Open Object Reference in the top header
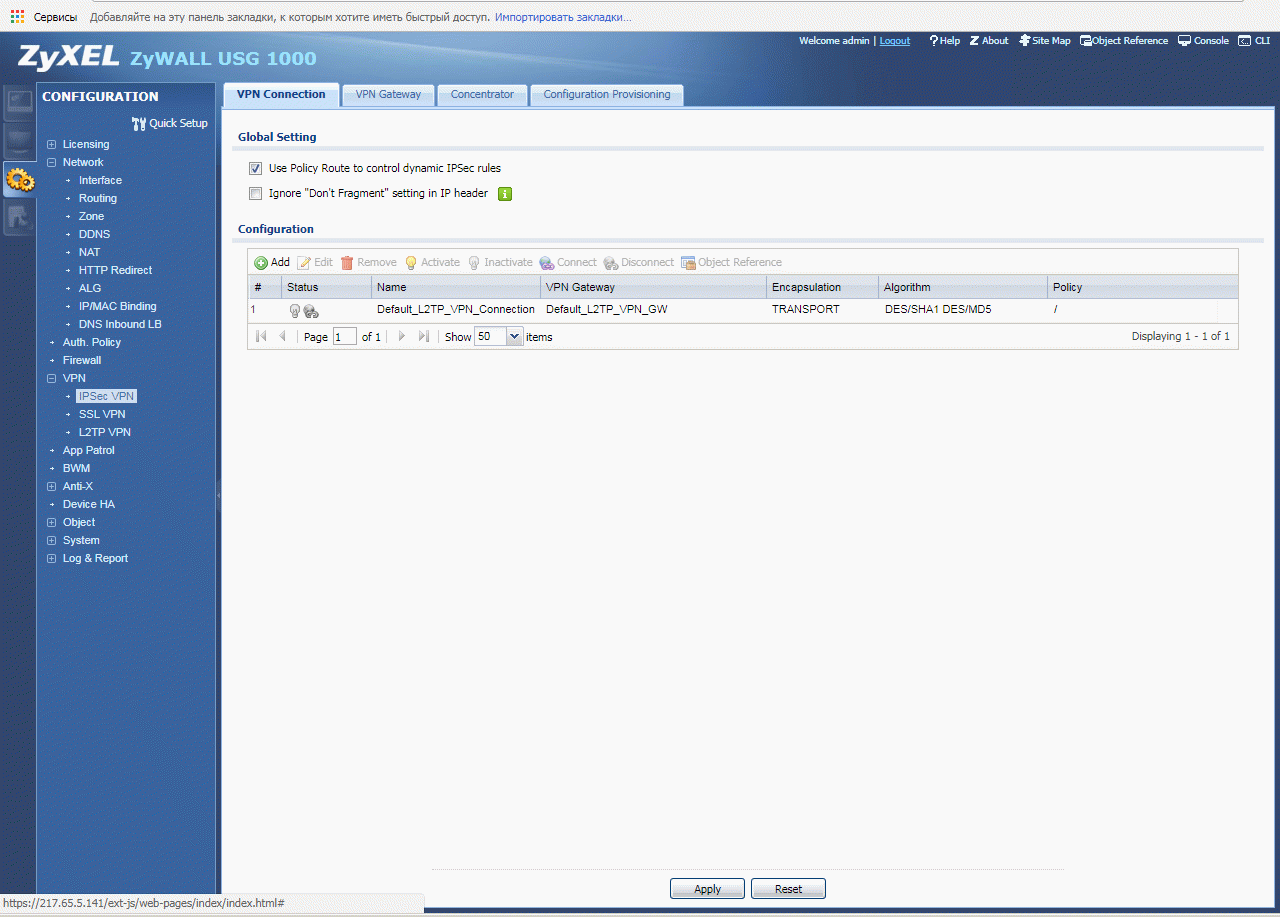This screenshot has height=917, width=1280. 1124,41
